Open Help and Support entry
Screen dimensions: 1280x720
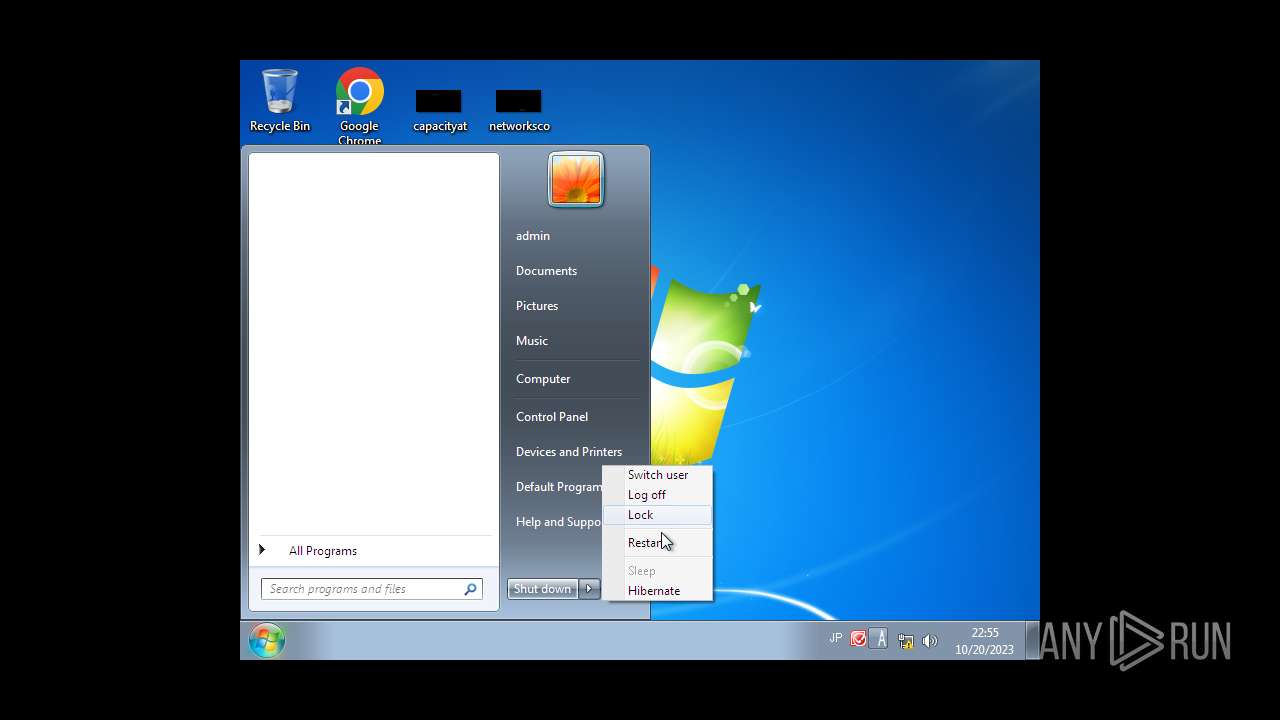pos(556,522)
